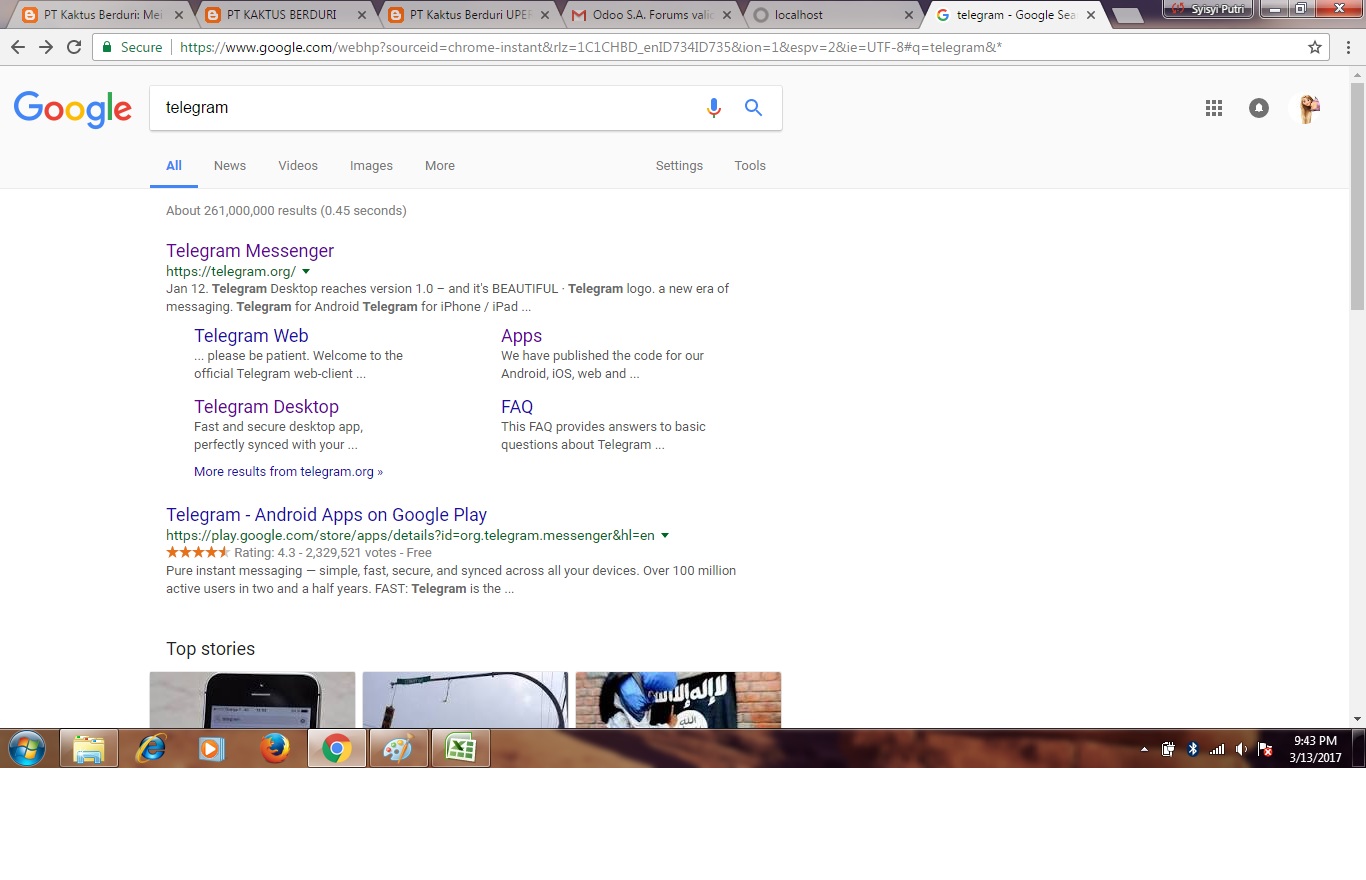This screenshot has height=880, width=1366.
Task: Open the Google account avatar
Action: (1307, 108)
